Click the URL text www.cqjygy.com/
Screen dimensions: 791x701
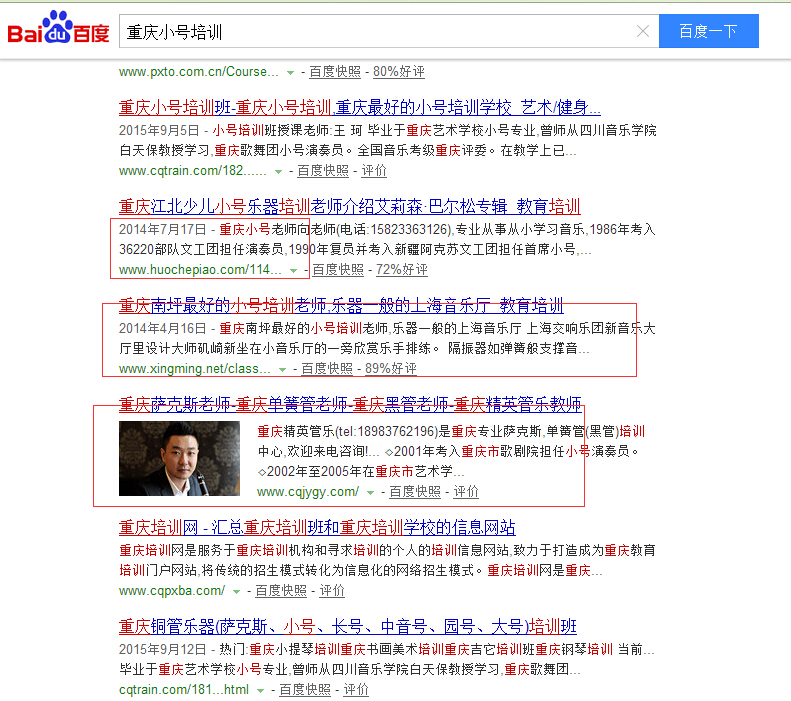[x=308, y=492]
